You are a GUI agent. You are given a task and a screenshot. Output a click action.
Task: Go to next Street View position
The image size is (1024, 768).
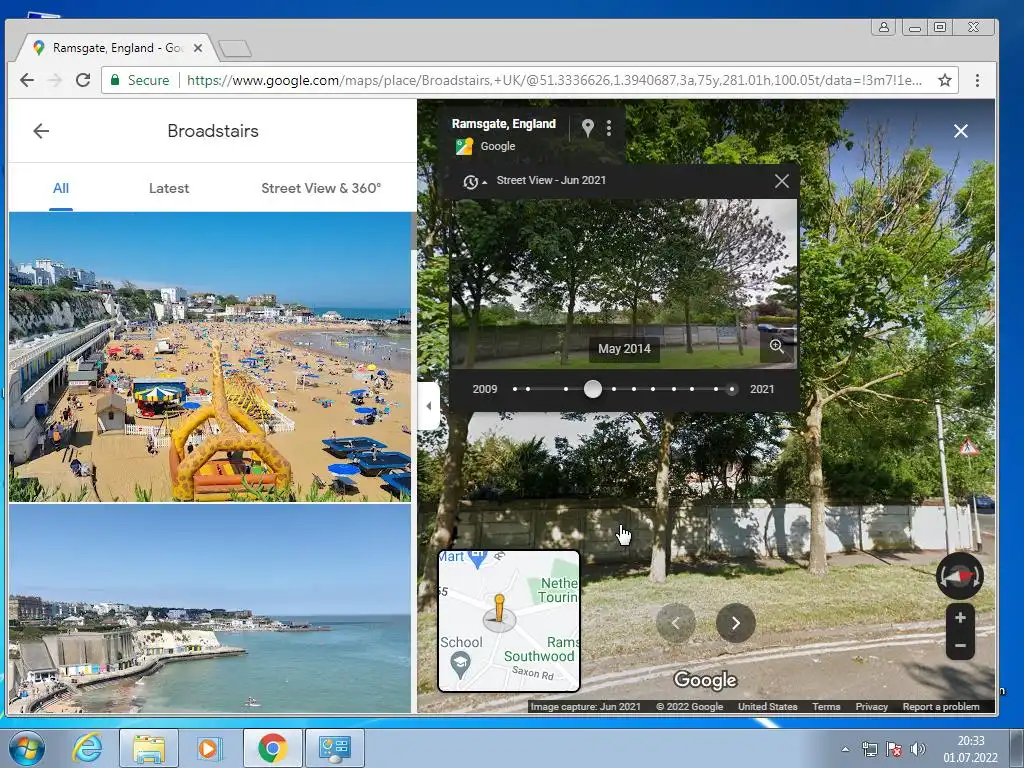(735, 623)
